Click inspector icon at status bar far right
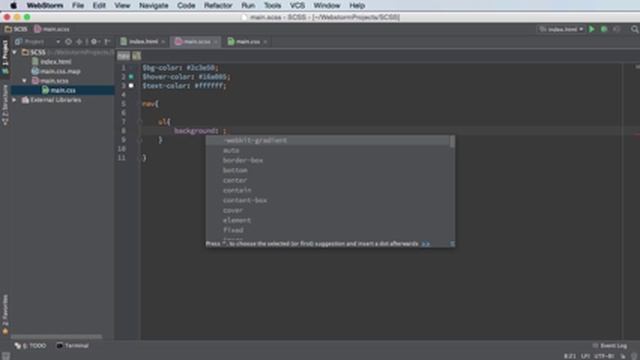This screenshot has height=360, width=640. click(634, 356)
